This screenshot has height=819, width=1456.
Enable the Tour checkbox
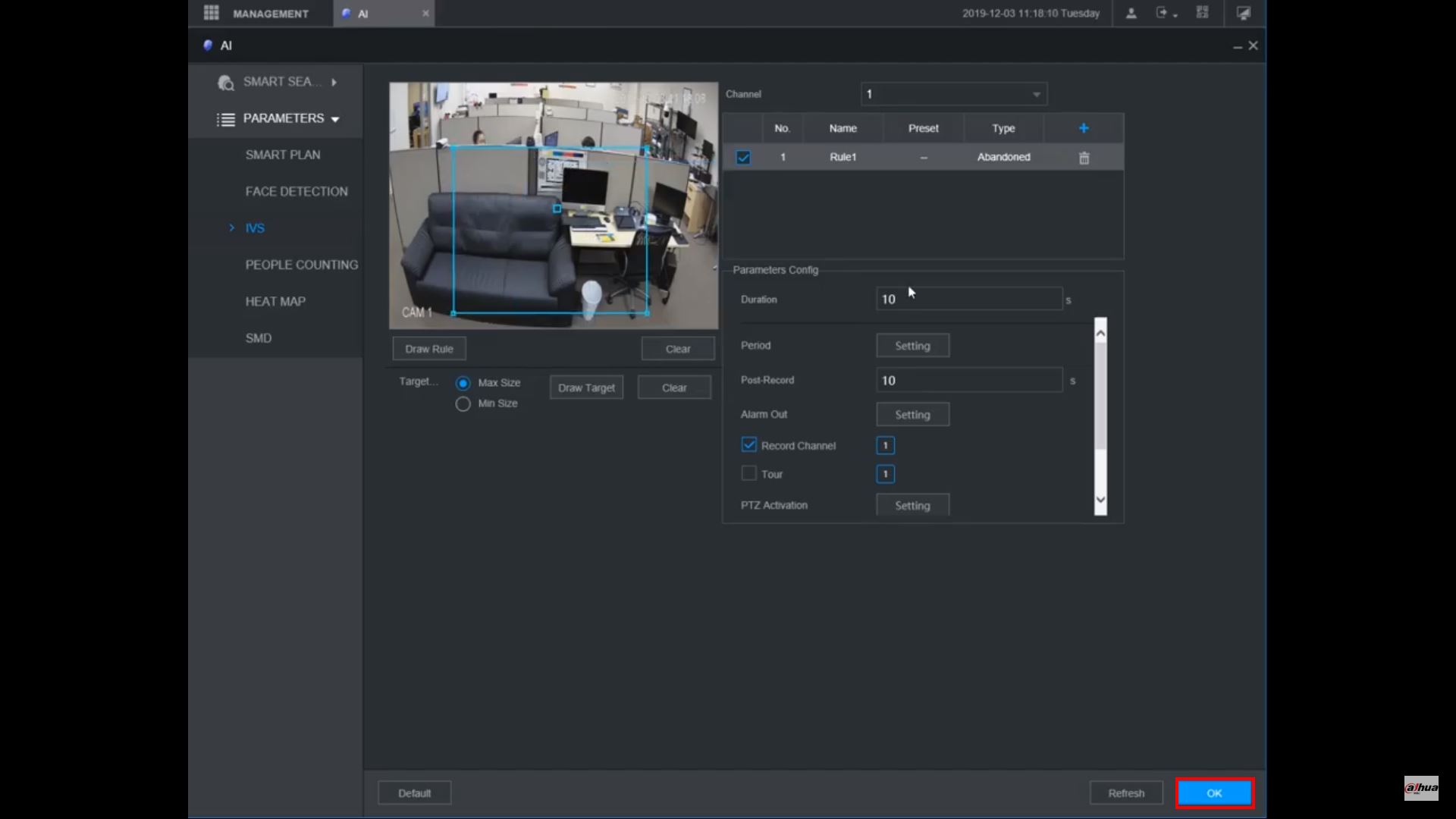pyautogui.click(x=748, y=473)
